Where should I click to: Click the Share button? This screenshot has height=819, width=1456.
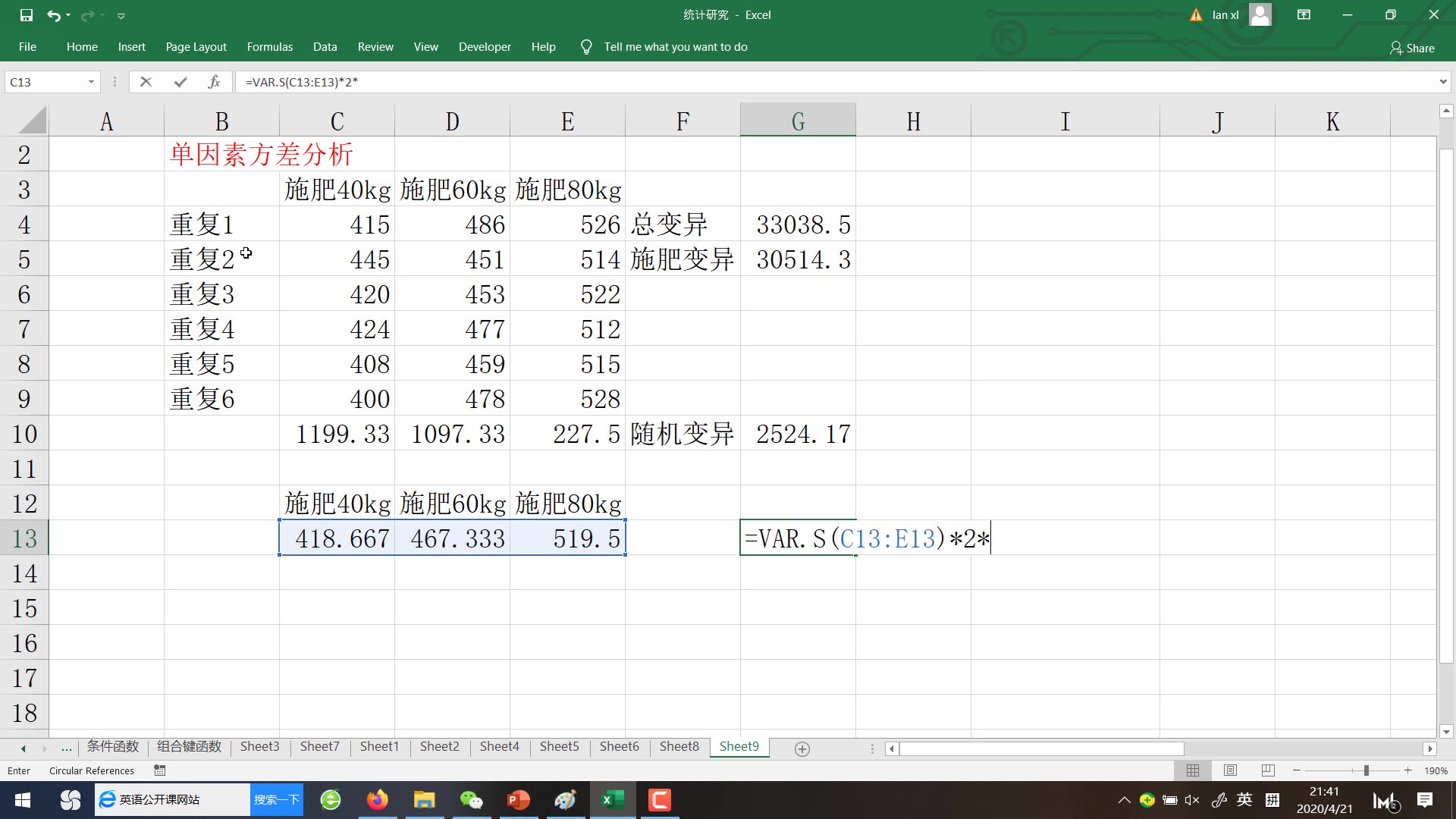click(x=1412, y=48)
